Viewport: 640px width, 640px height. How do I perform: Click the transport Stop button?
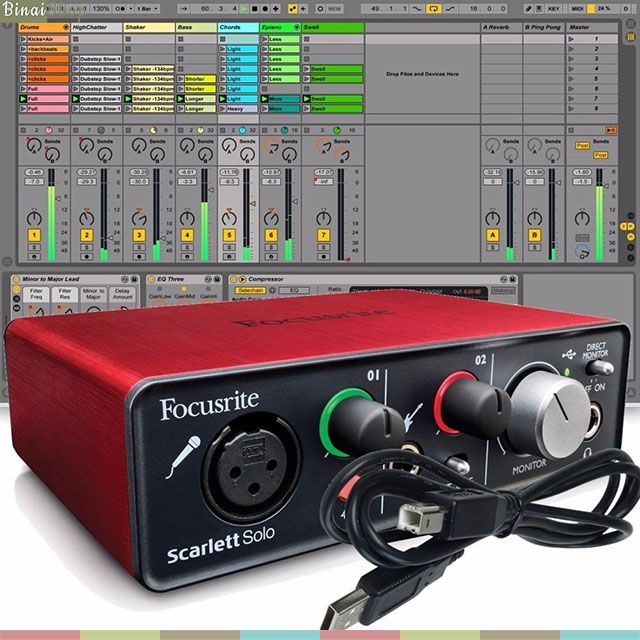(254, 9)
